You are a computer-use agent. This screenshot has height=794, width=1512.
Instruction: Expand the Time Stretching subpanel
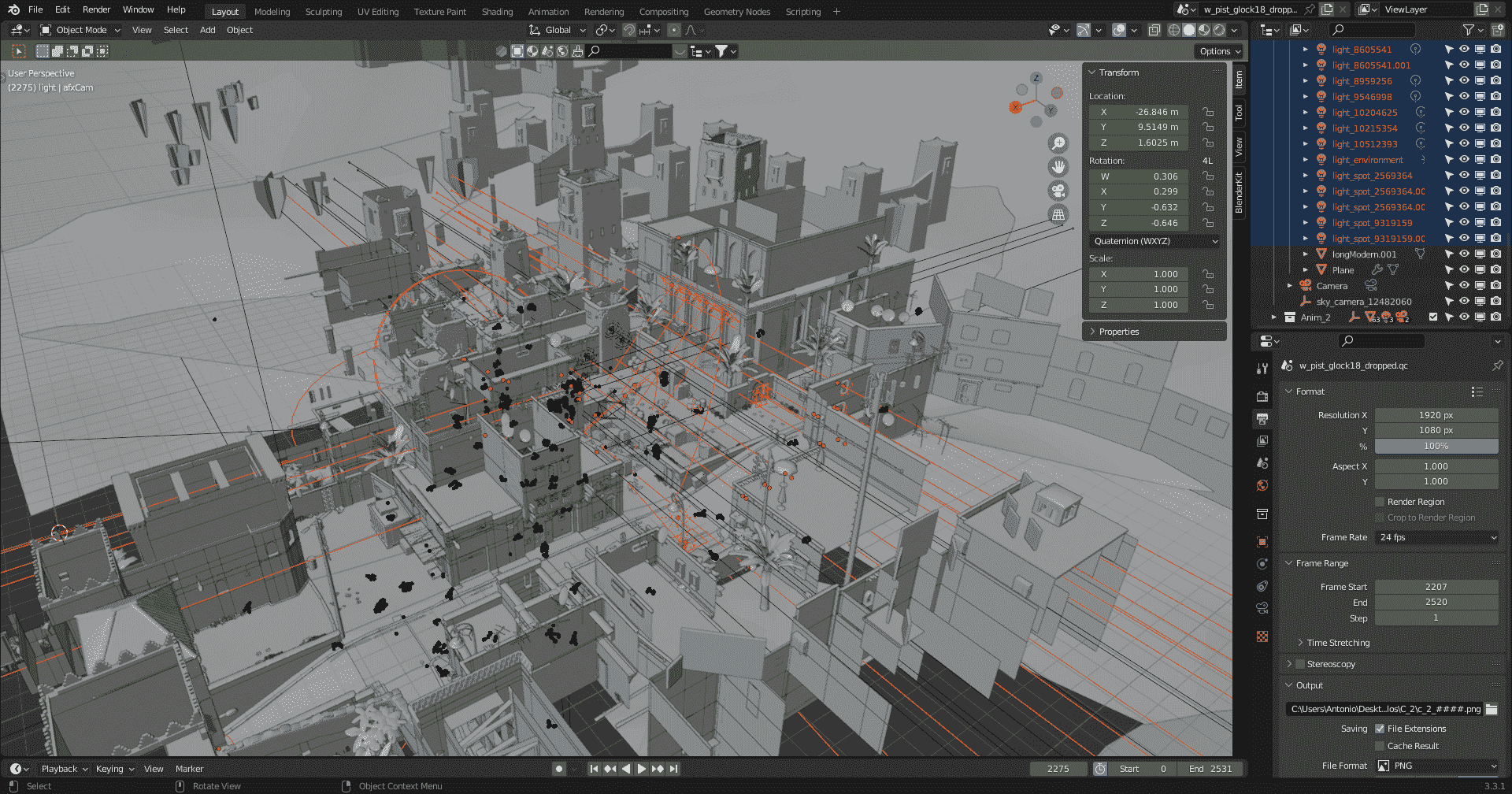click(1338, 643)
